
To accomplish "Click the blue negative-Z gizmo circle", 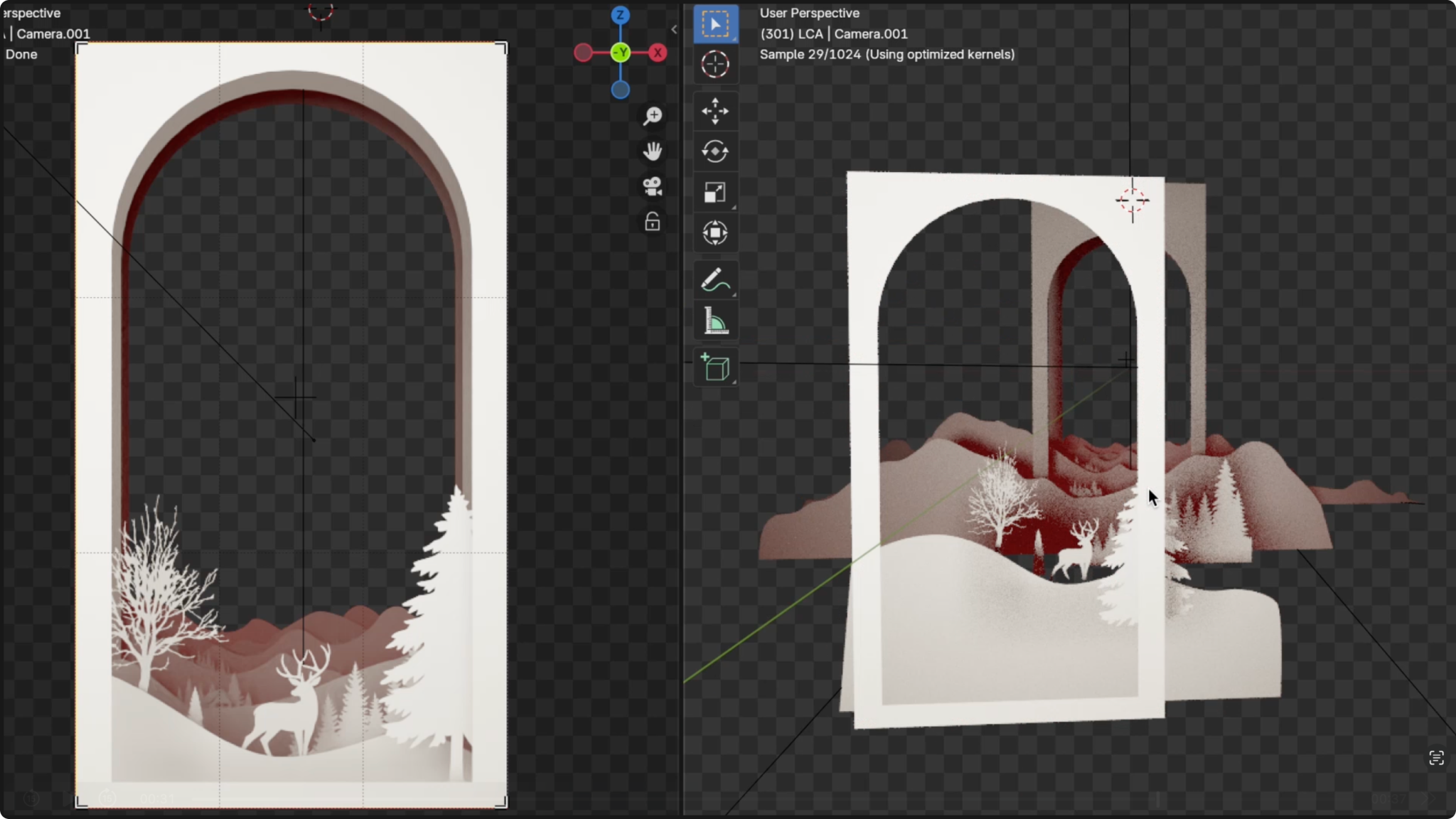I will (x=621, y=90).
